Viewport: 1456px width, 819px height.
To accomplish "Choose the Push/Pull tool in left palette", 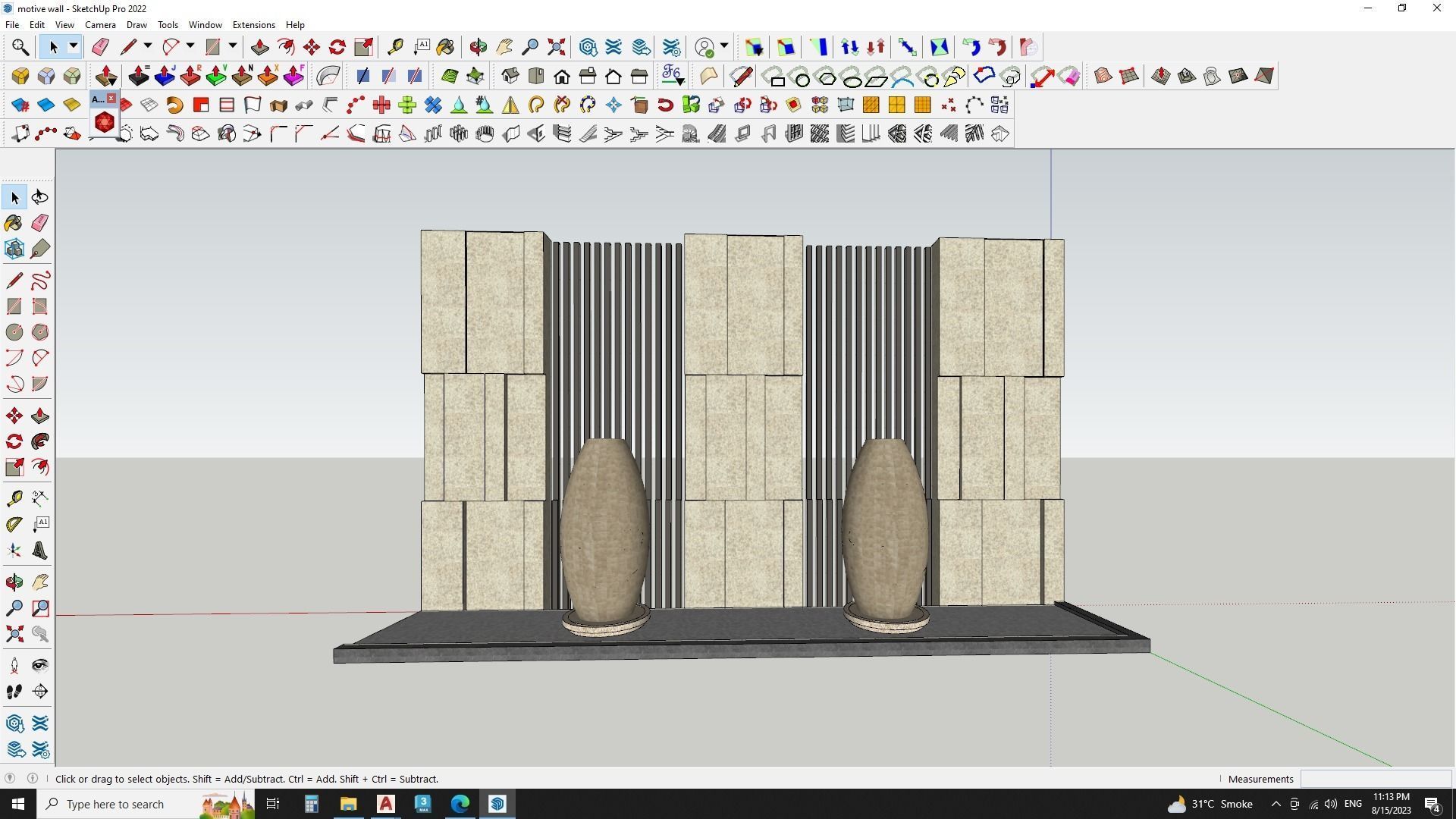I will click(x=39, y=416).
